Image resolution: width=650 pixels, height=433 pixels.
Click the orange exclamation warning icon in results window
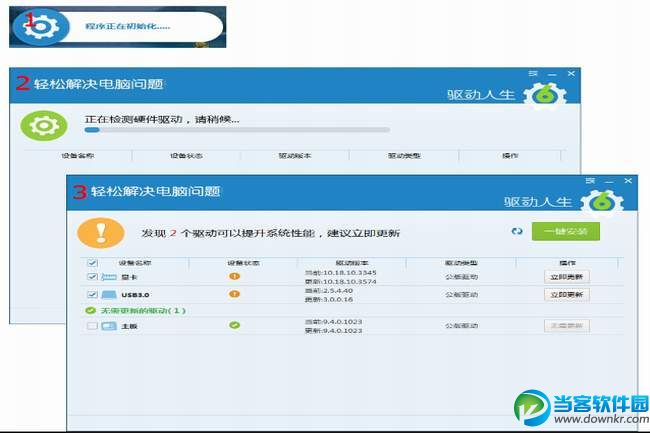[x=101, y=233]
